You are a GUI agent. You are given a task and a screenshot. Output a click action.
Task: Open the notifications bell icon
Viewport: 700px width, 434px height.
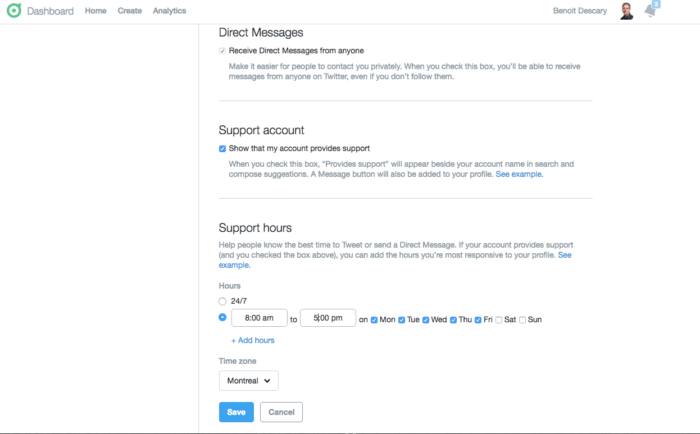(x=651, y=12)
